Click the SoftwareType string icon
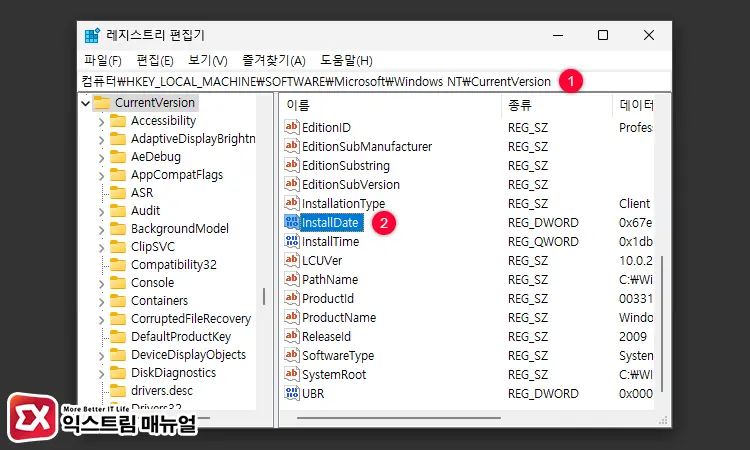Screen dimensions: 750x450 [x=292, y=355]
